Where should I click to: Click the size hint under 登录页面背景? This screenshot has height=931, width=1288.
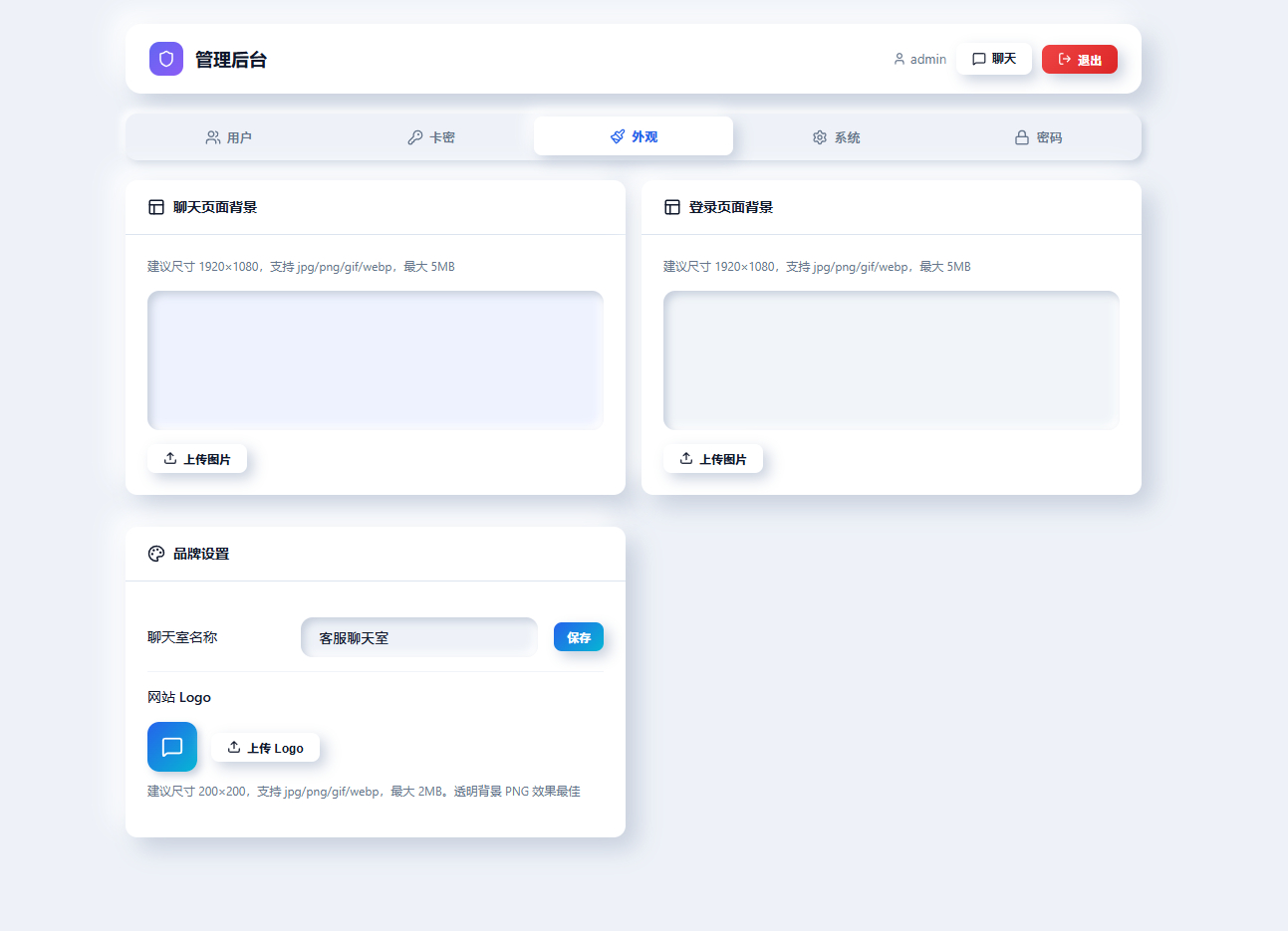coord(817,267)
